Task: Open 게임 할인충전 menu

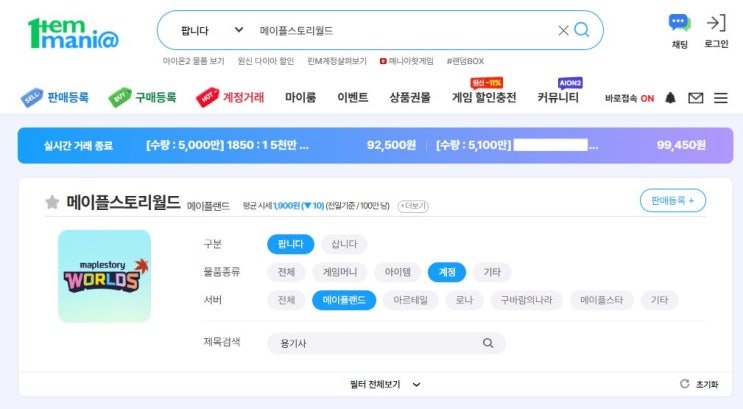Action: (x=484, y=98)
